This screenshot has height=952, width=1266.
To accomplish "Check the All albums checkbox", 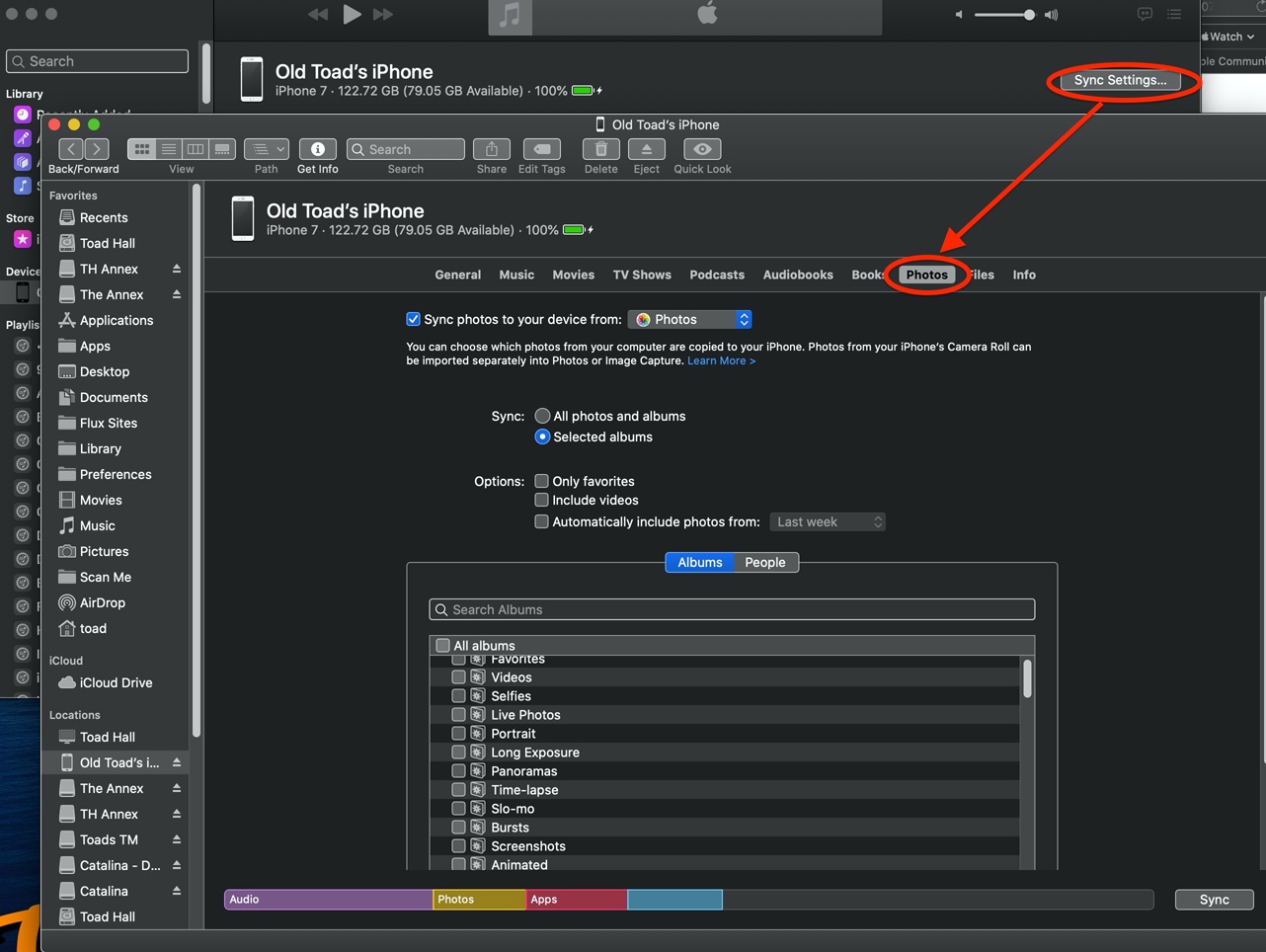I will [442, 645].
